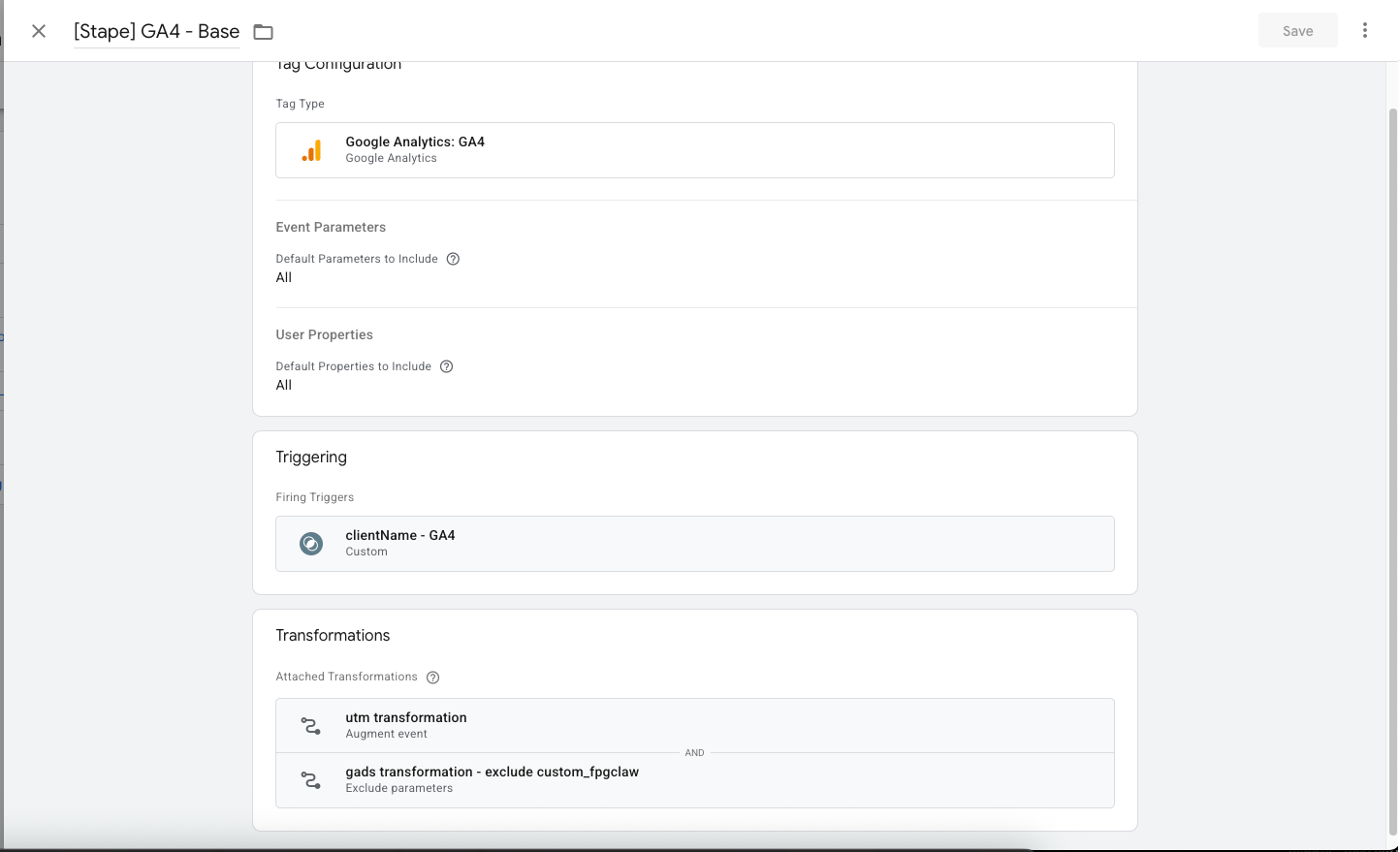Click the User Properties section heading
1400x852 pixels.
click(x=324, y=334)
